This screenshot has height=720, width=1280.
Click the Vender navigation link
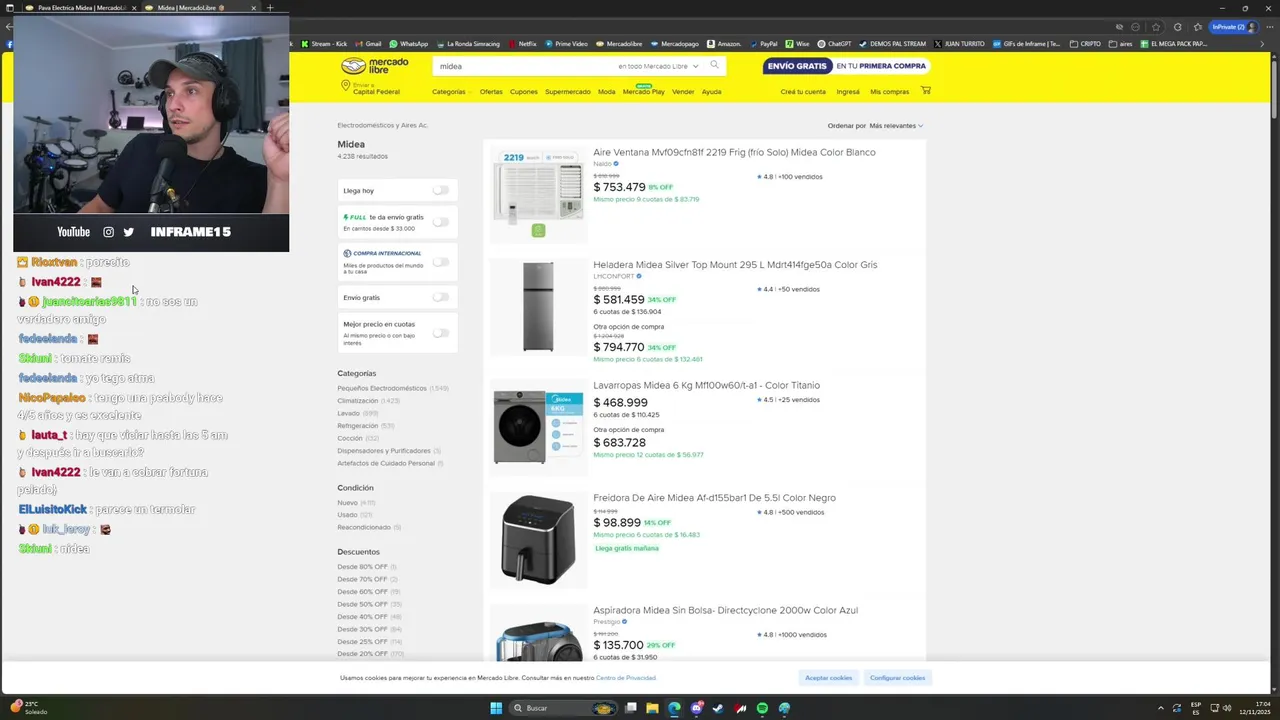(x=683, y=92)
